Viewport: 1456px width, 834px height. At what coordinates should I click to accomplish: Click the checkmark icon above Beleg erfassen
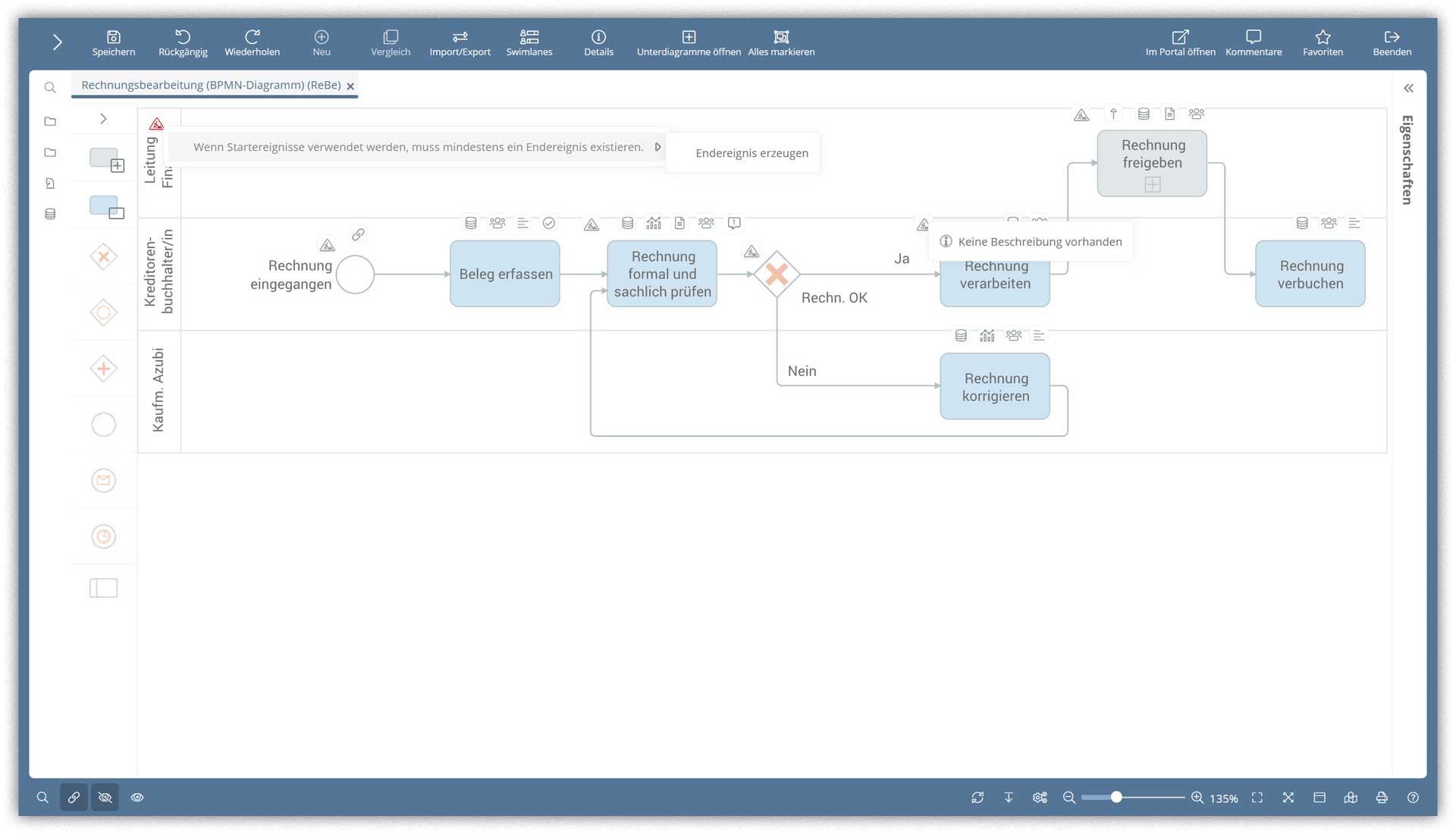click(549, 223)
